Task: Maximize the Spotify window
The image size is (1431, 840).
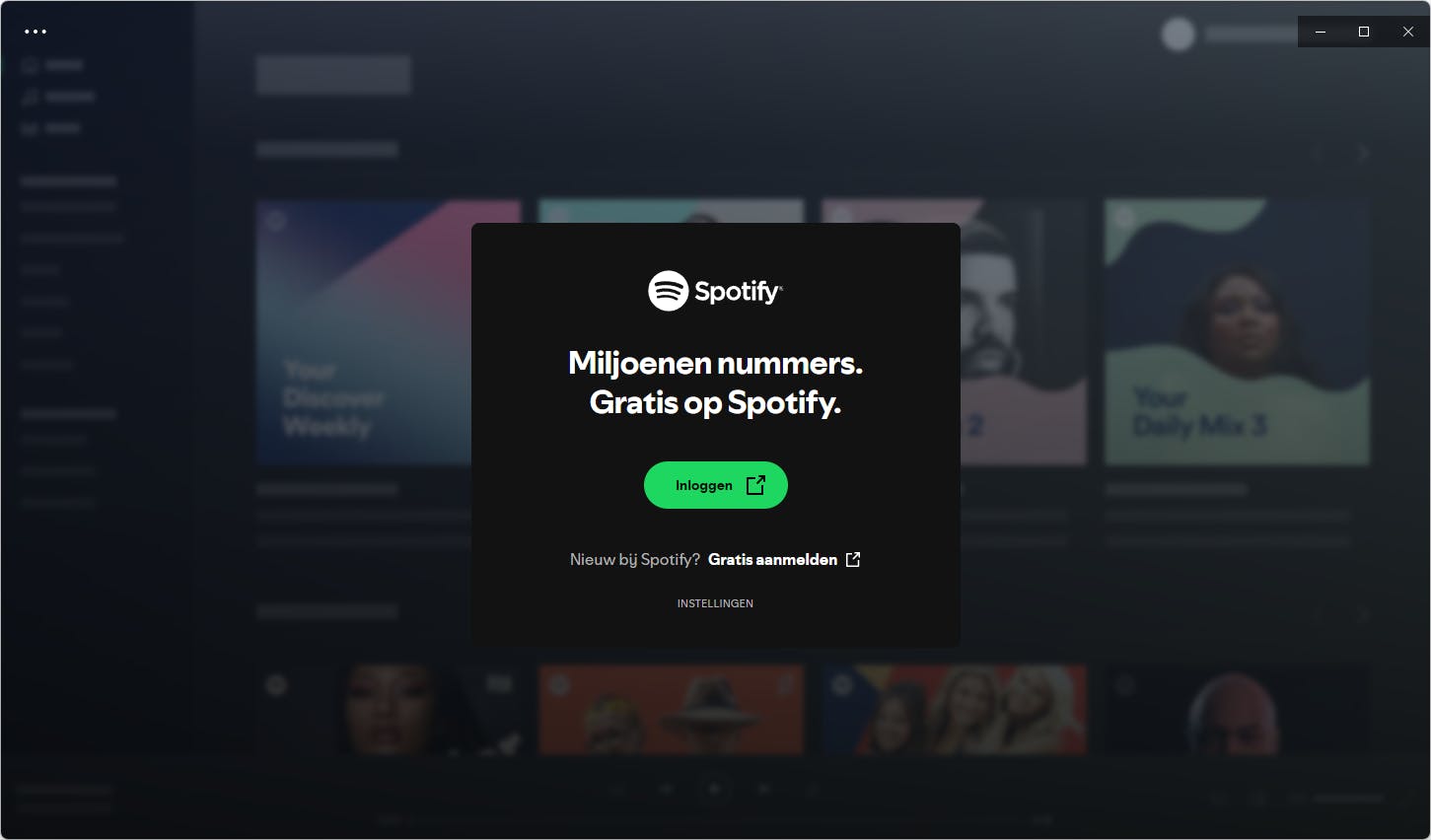Action: (x=1364, y=32)
